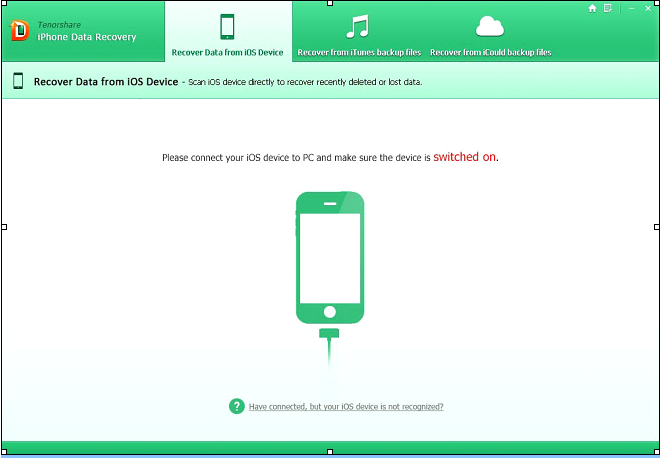The width and height of the screenshot is (661, 458).
Task: Open the register notes icon in title bar
Action: pos(607,8)
